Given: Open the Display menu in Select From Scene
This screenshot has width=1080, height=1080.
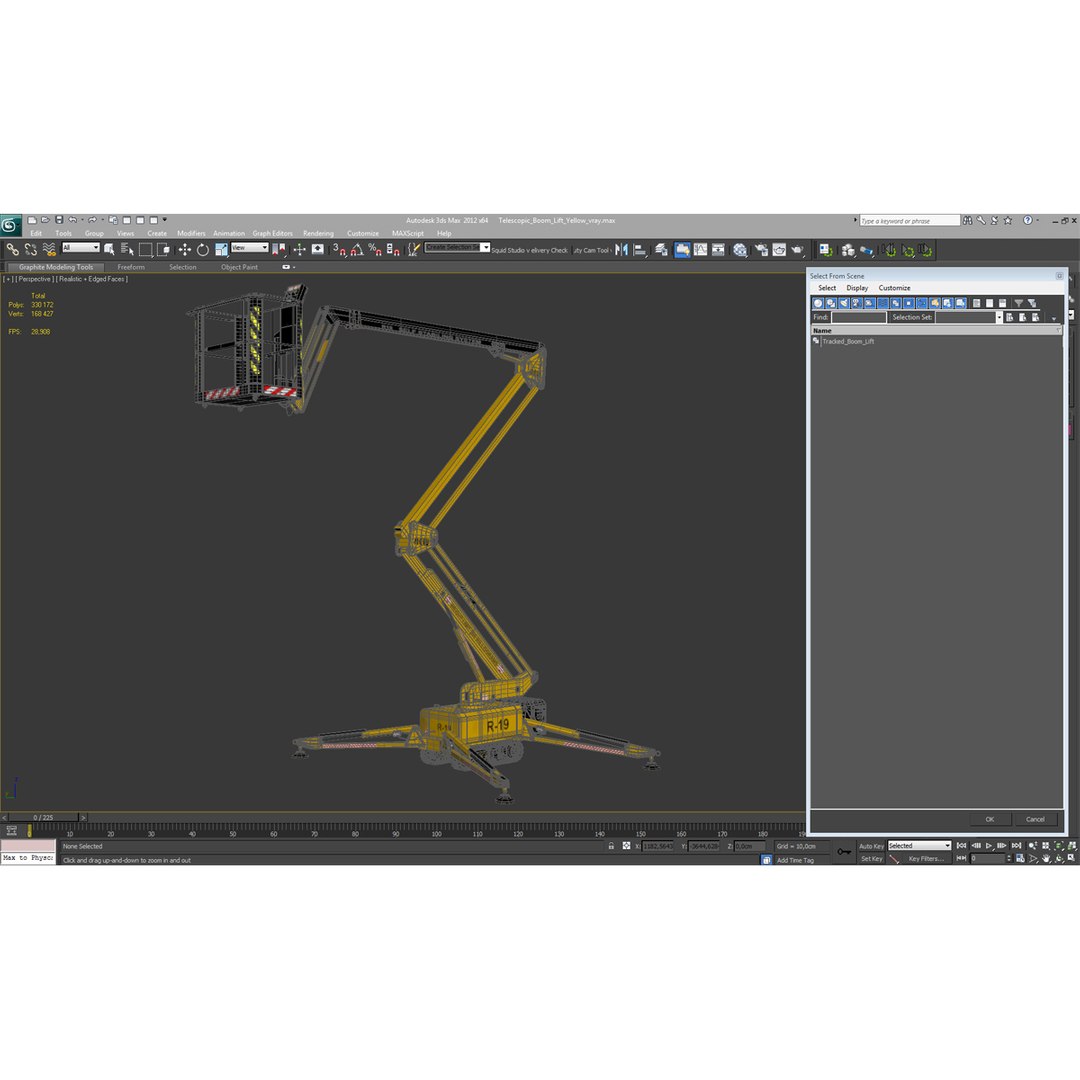Looking at the screenshot, I should pyautogui.click(x=857, y=288).
